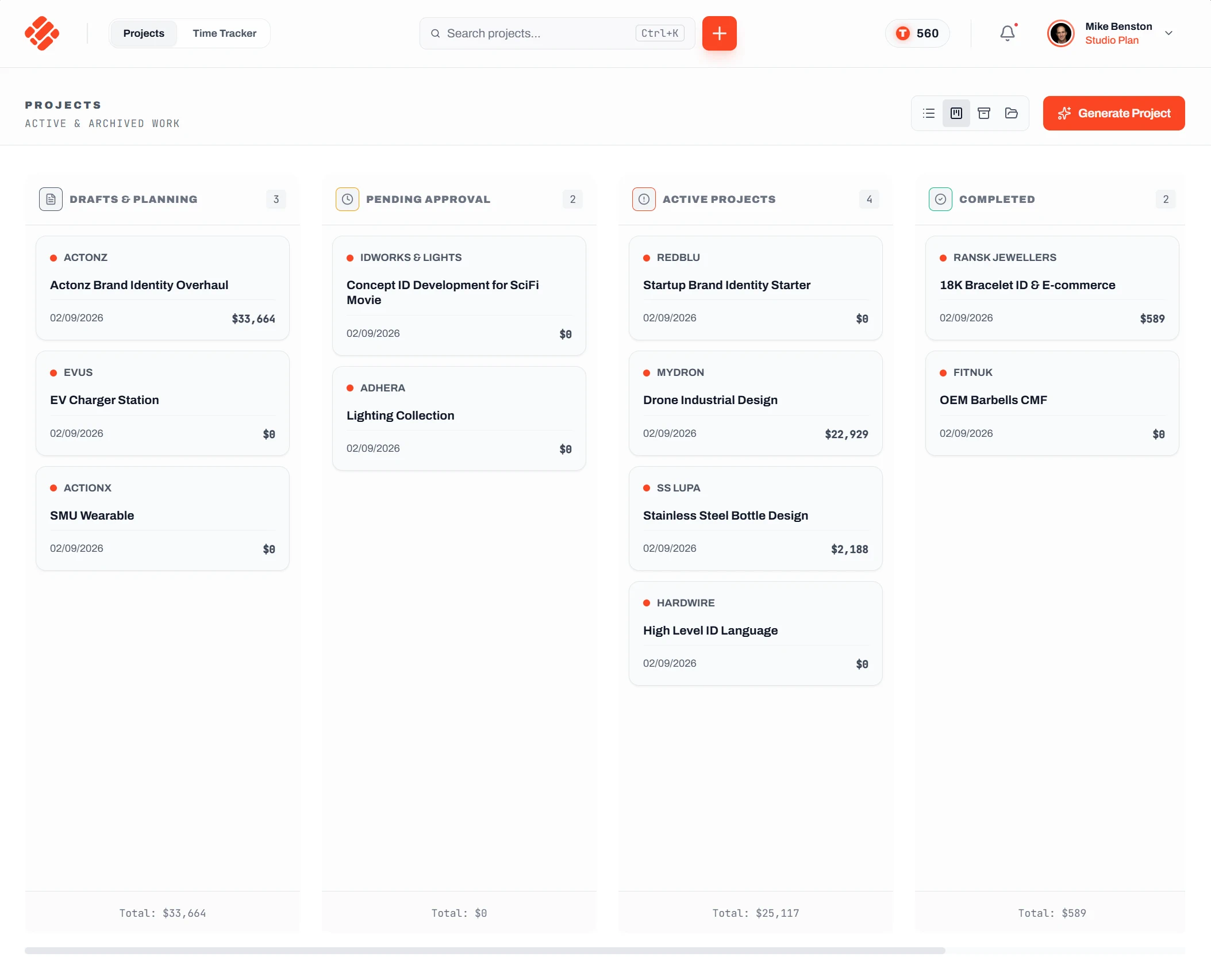Switch to kanban board view
The width and height of the screenshot is (1211, 980).
pos(956,113)
